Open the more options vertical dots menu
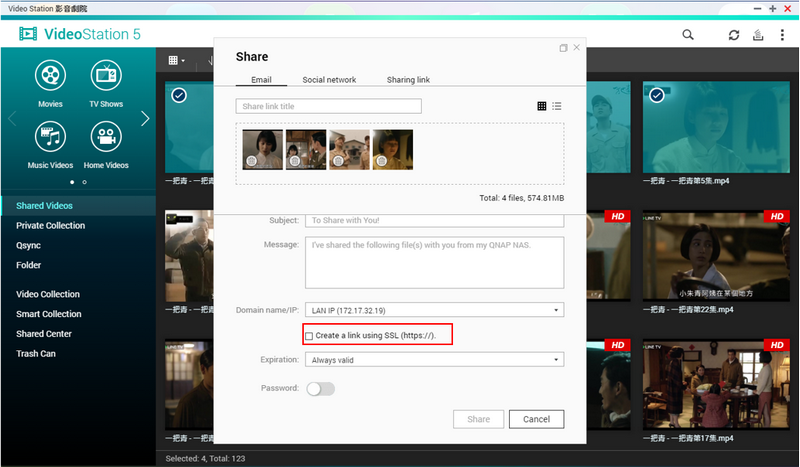Image resolution: width=800 pixels, height=467 pixels. click(782, 35)
